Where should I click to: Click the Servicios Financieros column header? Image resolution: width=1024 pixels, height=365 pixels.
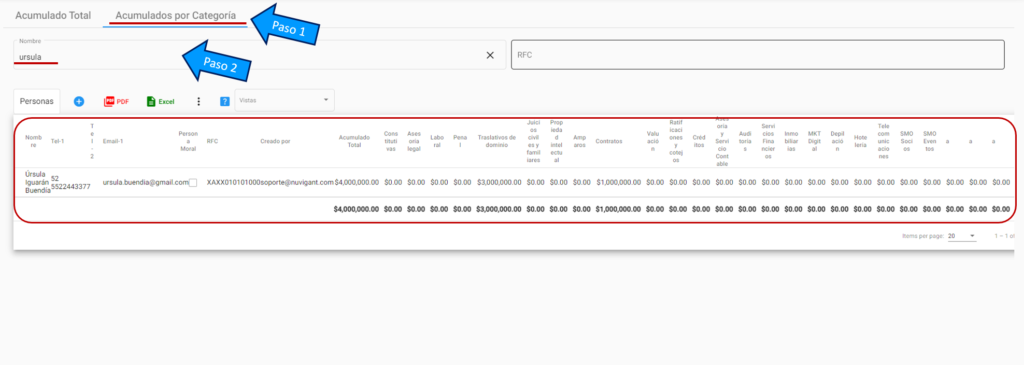click(x=768, y=140)
